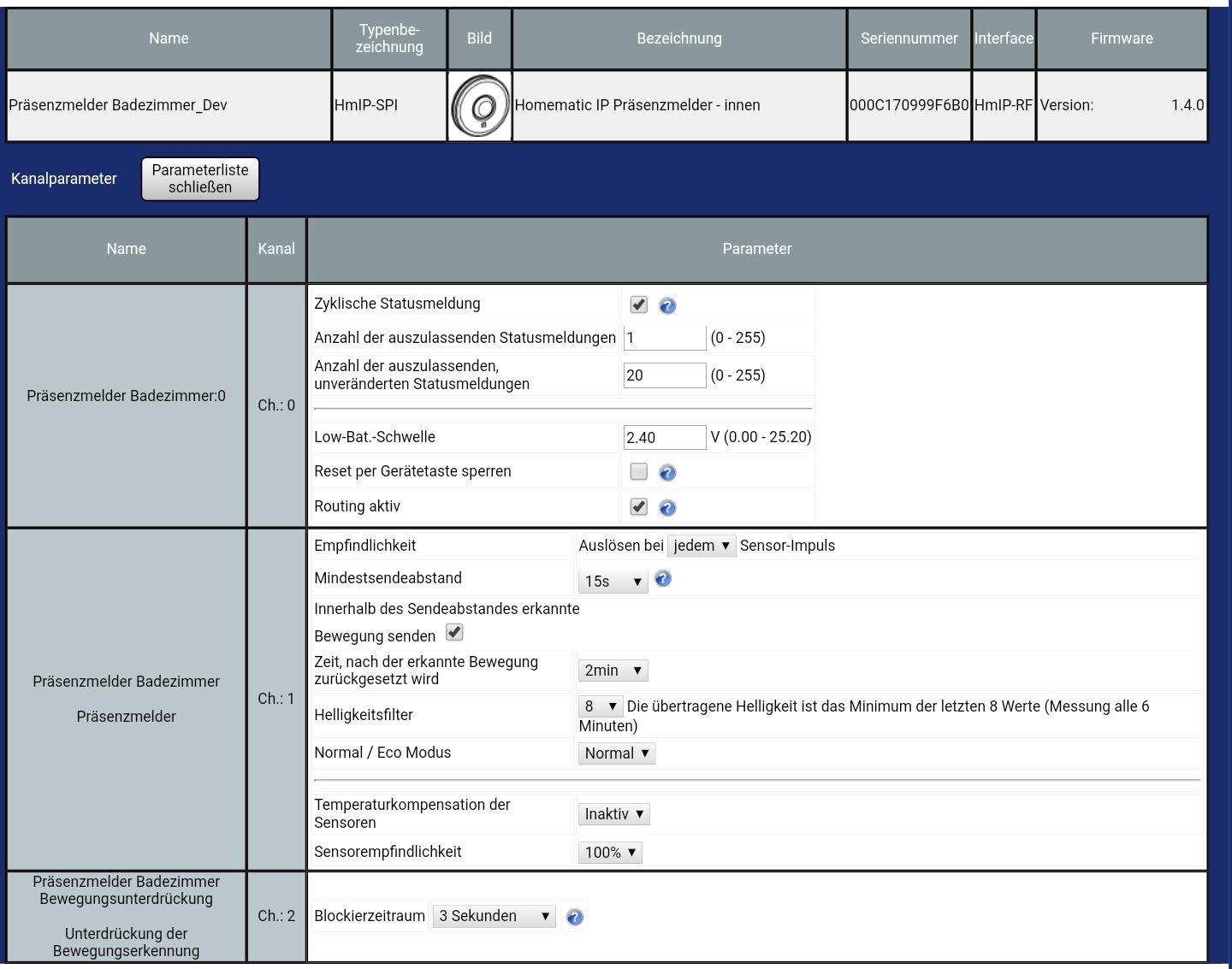Screen dimensions: 1232x969
Task: Click Kanal column header
Action: pos(276,249)
